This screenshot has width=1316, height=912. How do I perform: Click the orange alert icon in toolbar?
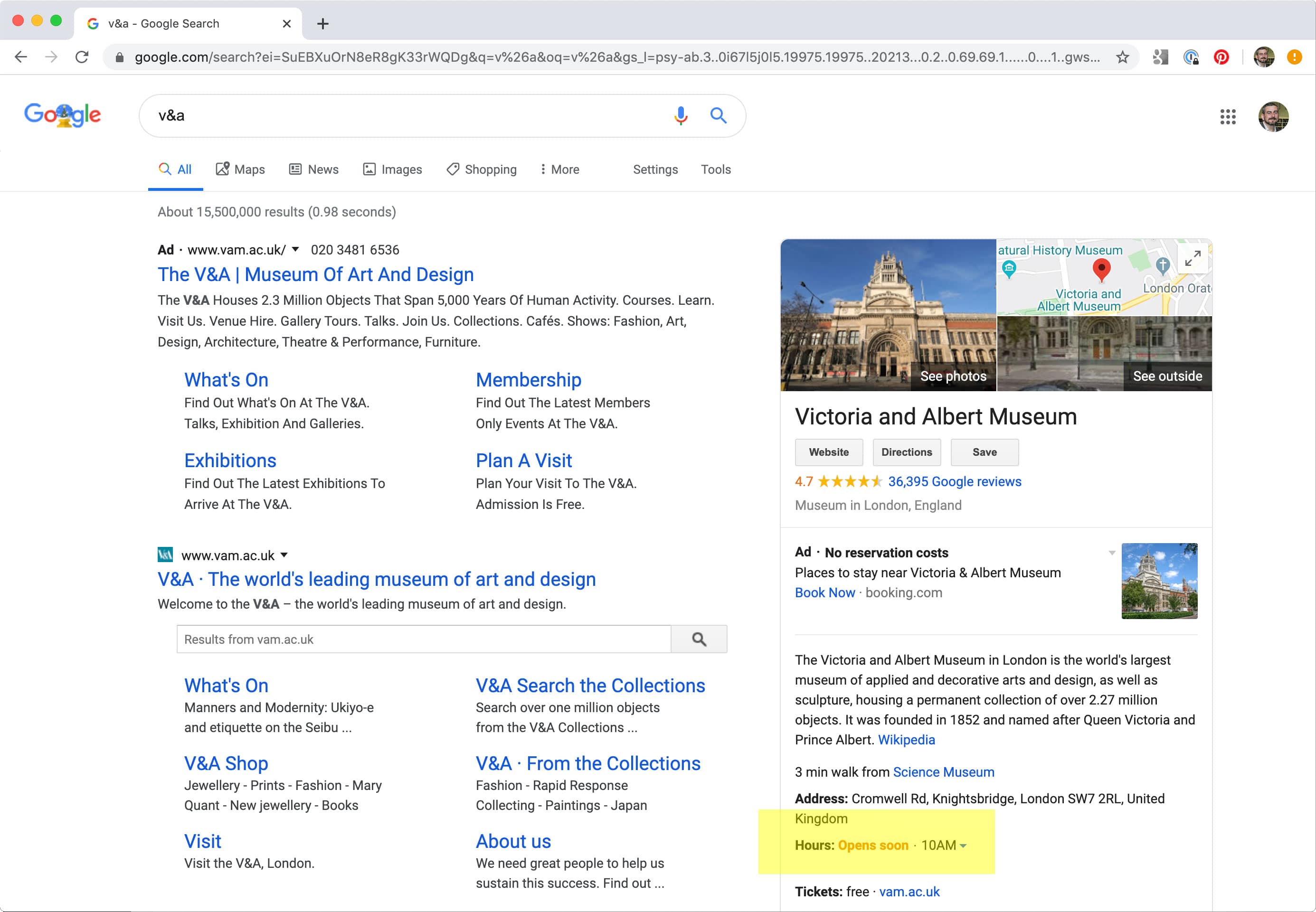[1294, 57]
